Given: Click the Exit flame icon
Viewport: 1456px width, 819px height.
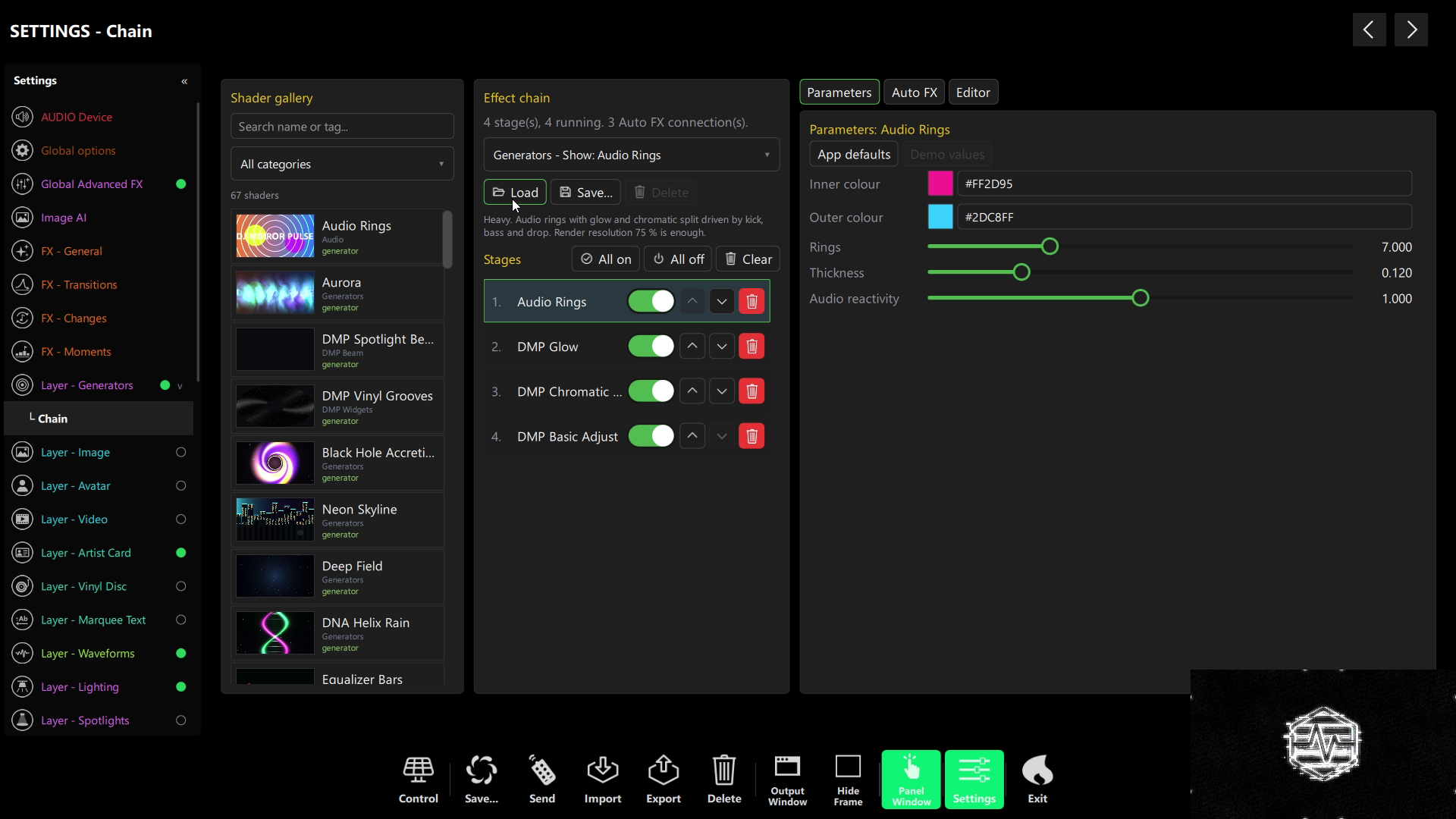Looking at the screenshot, I should coord(1037,770).
